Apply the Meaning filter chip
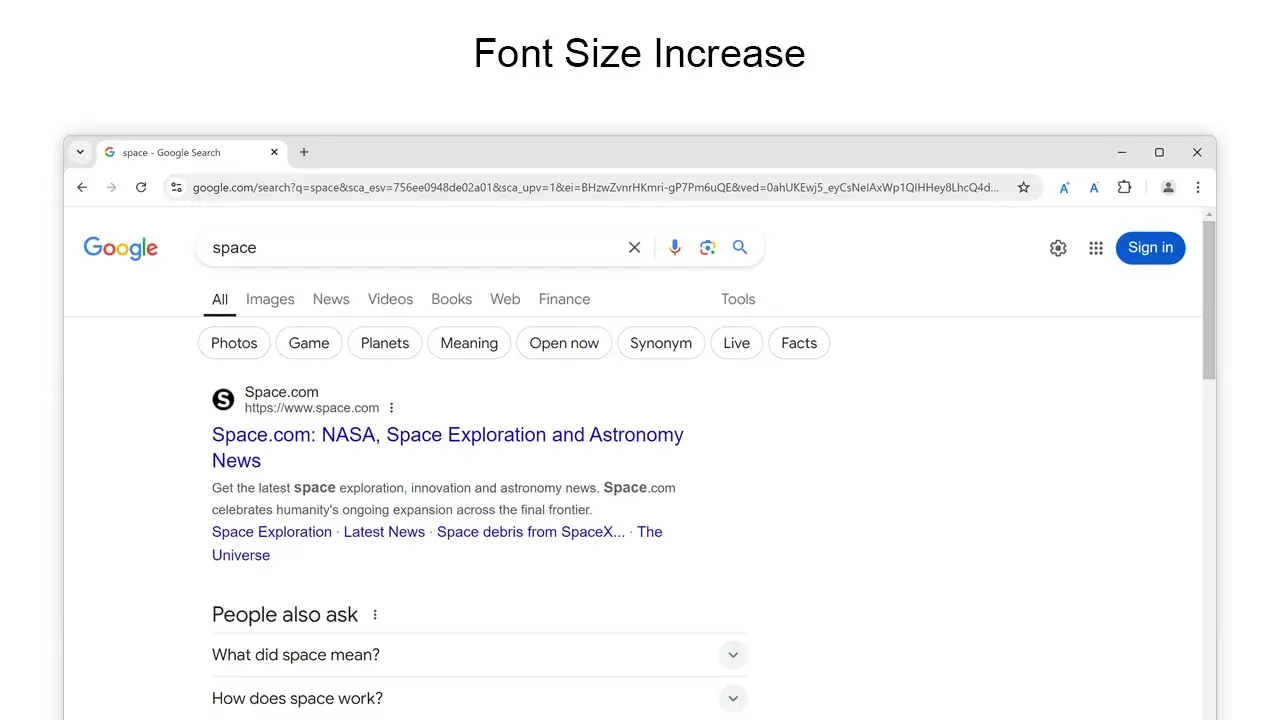The height and width of the screenshot is (720, 1280). [469, 343]
